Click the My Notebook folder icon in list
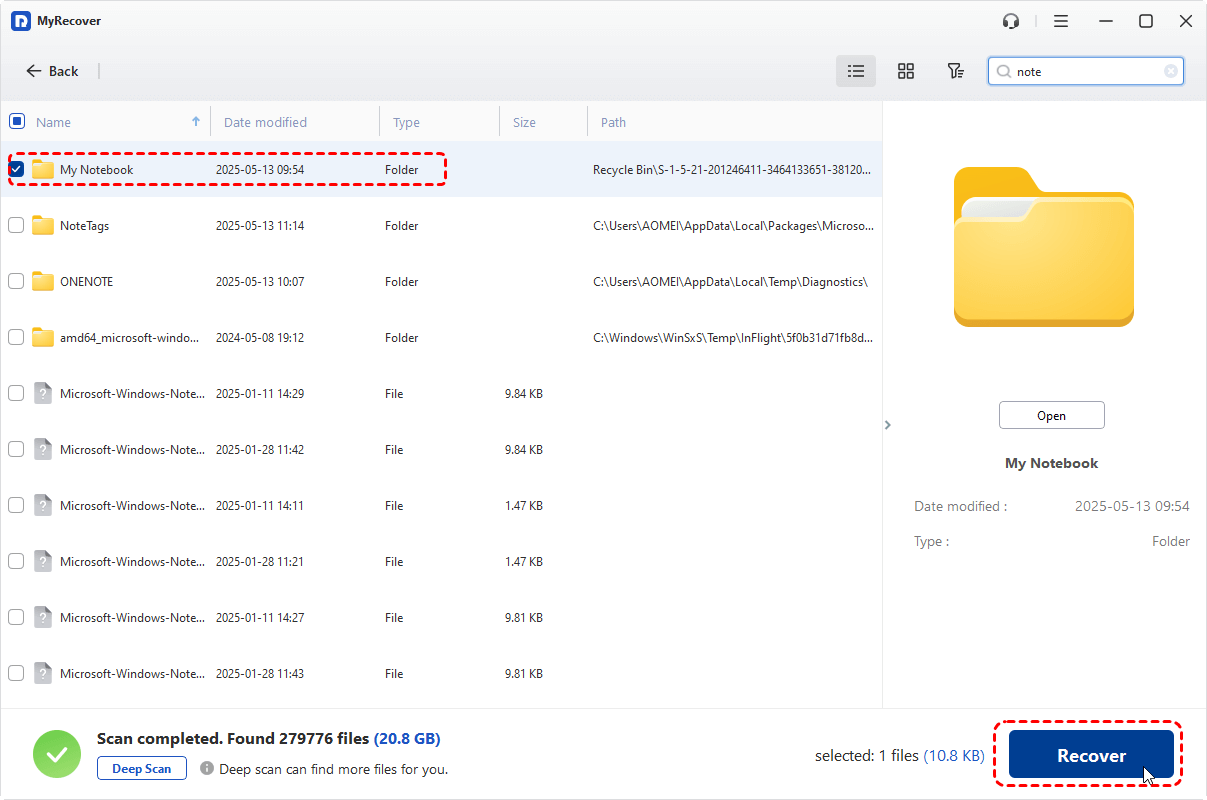The image size is (1207, 800). (42, 169)
